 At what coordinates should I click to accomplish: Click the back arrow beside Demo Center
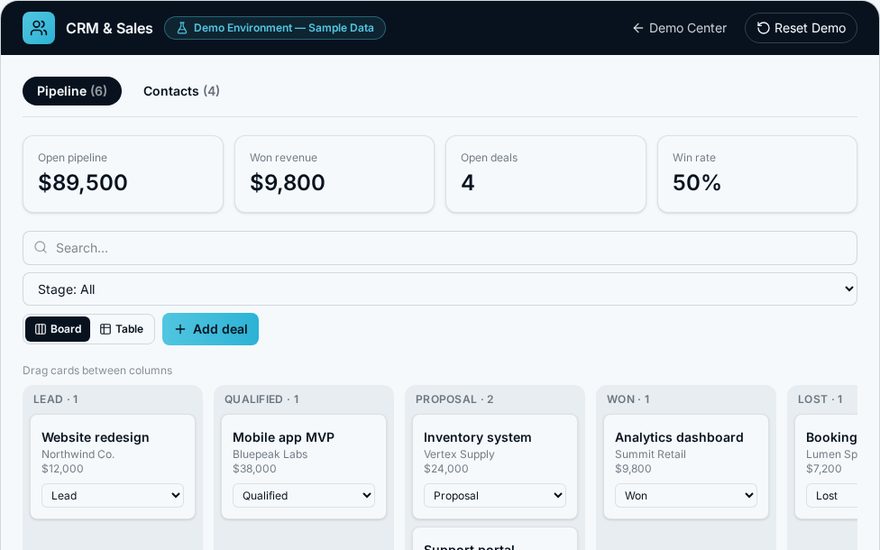pyautogui.click(x=638, y=28)
